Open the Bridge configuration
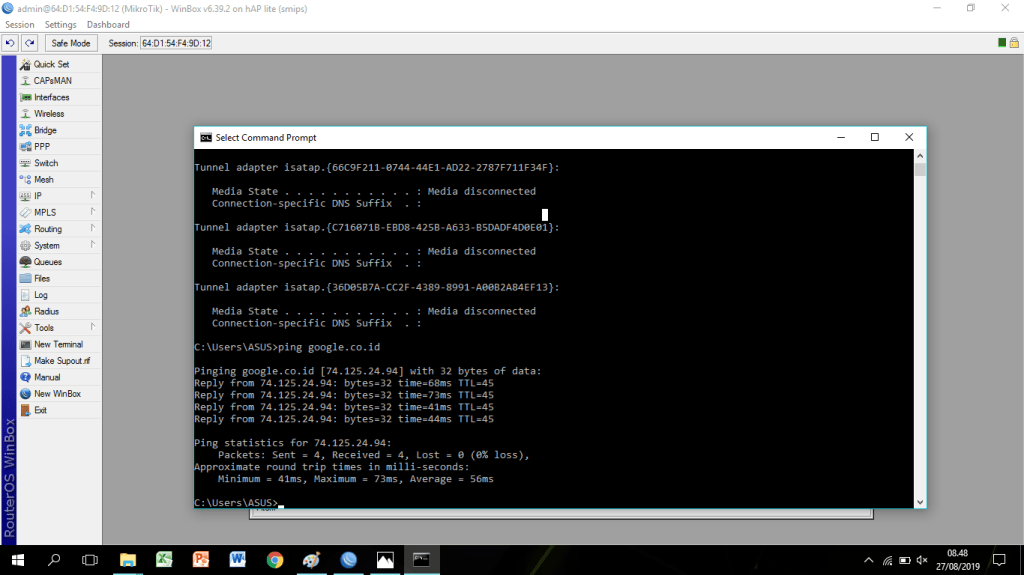Screen dimensions: 1024x575 click(45, 130)
